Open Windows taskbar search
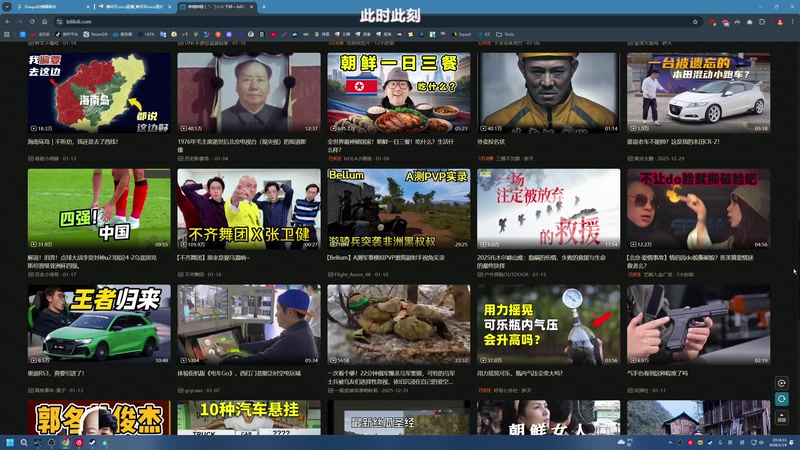This screenshot has width=800, height=450. click(x=23, y=442)
